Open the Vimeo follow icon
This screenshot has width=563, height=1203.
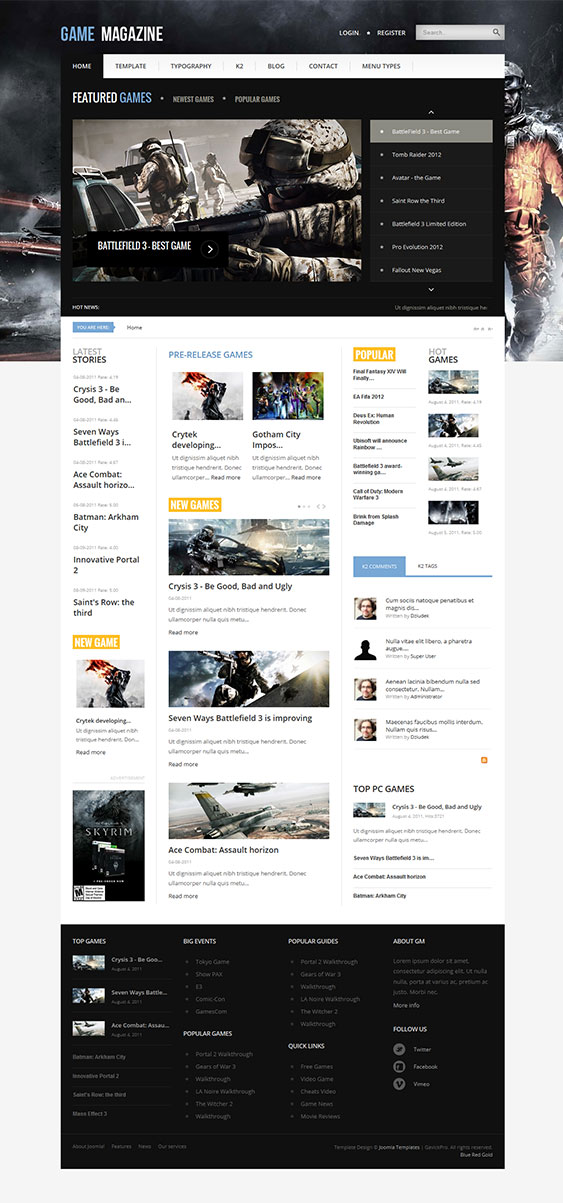[x=399, y=1084]
